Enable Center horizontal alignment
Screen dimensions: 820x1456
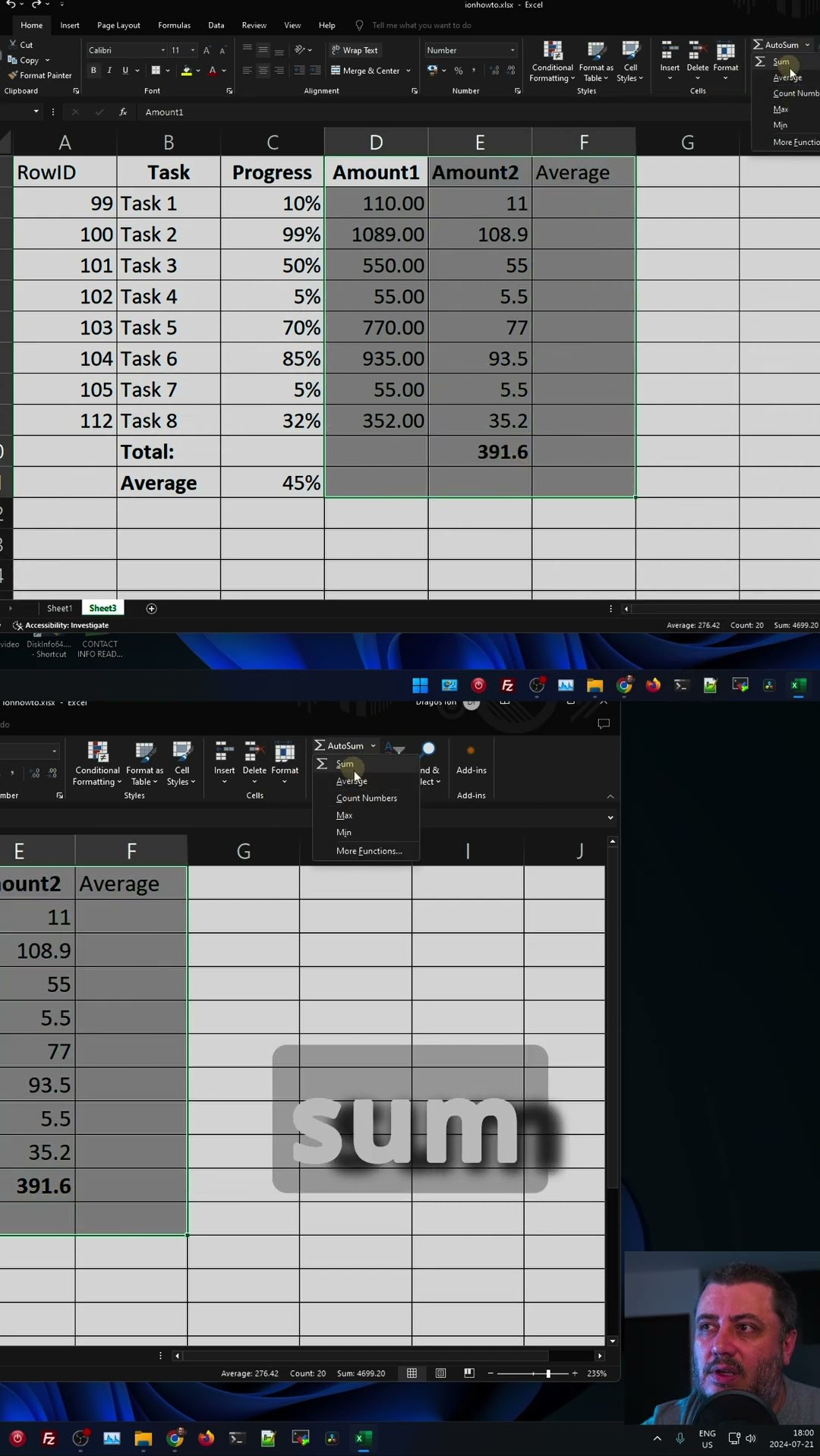(263, 71)
